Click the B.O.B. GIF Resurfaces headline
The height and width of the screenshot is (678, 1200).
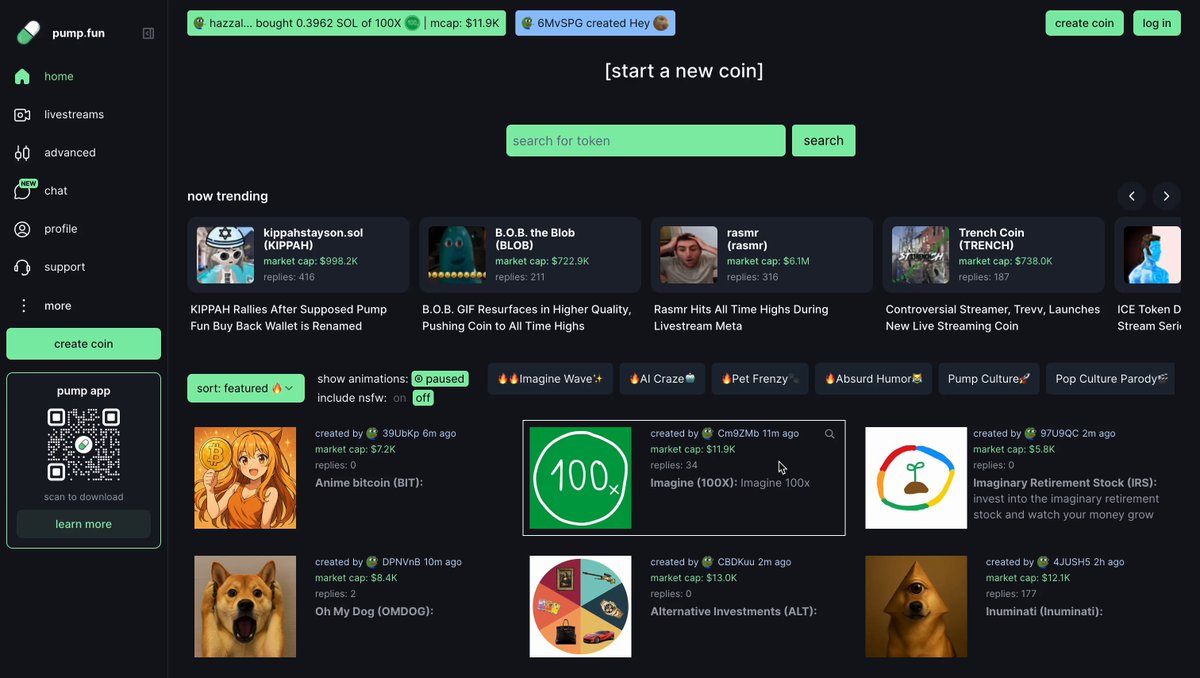(x=527, y=318)
